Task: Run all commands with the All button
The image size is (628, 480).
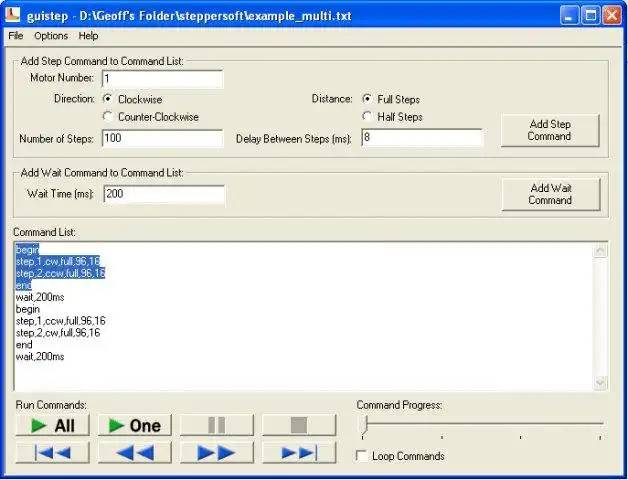Action: (x=52, y=425)
